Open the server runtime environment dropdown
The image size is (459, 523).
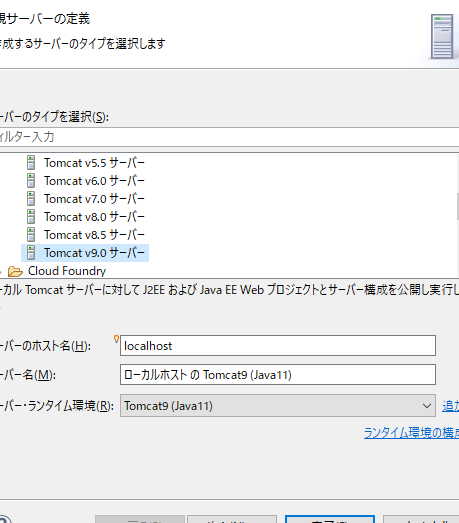point(427,406)
